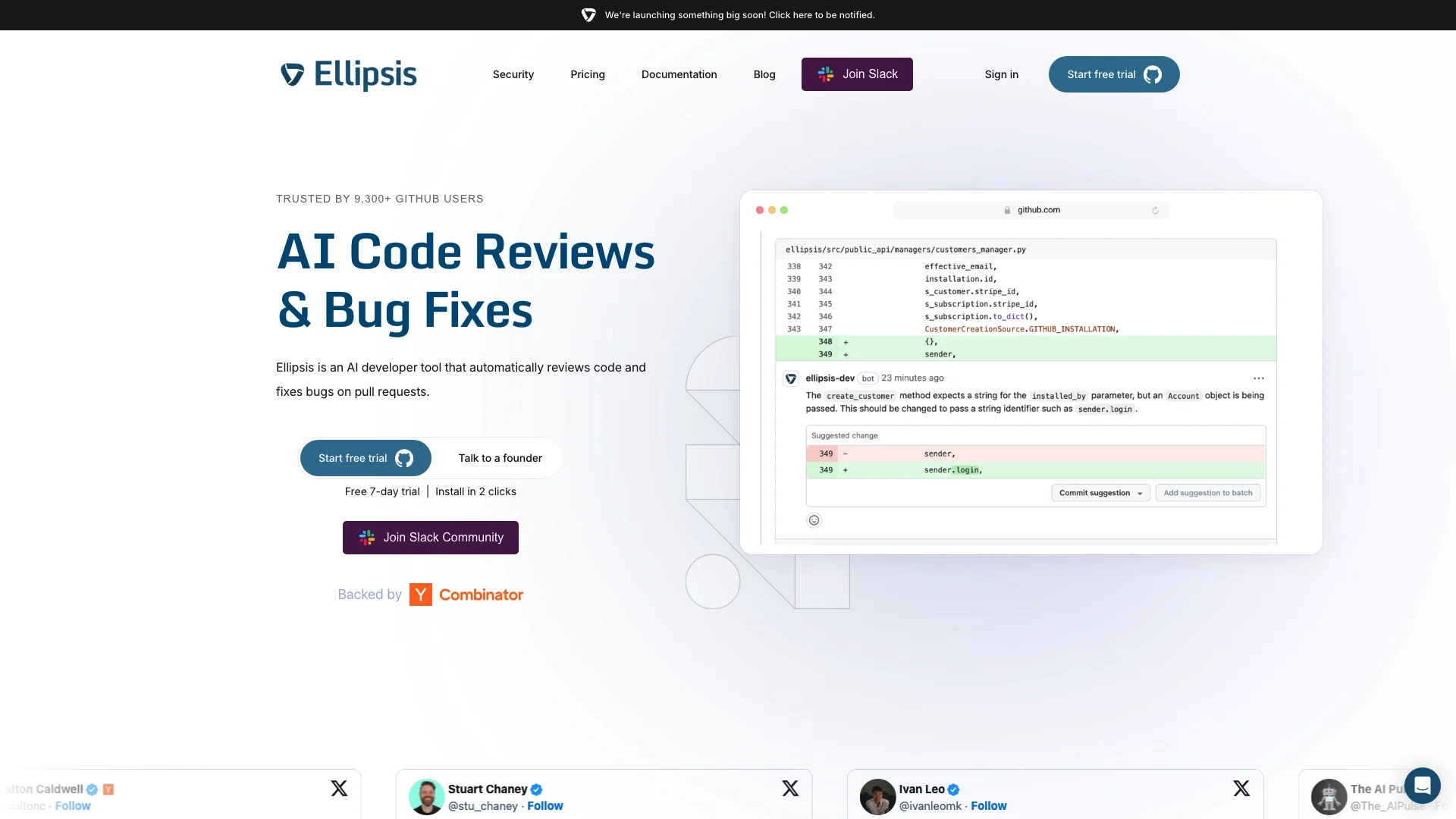Open the Blog nav link
Screen dimensions: 1456x819
[x=764, y=74]
